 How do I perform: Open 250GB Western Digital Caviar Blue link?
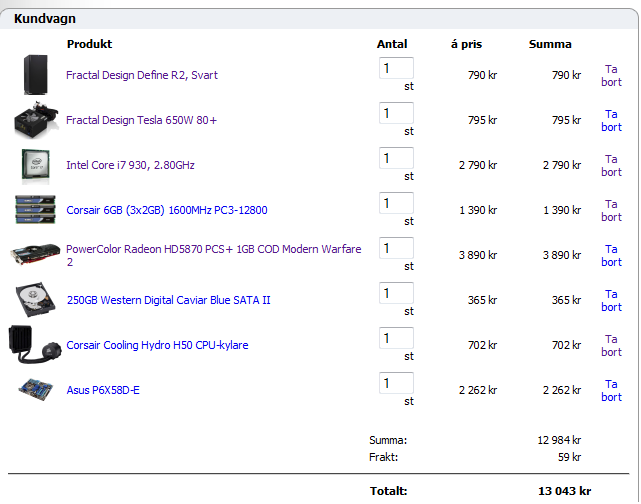point(168,300)
